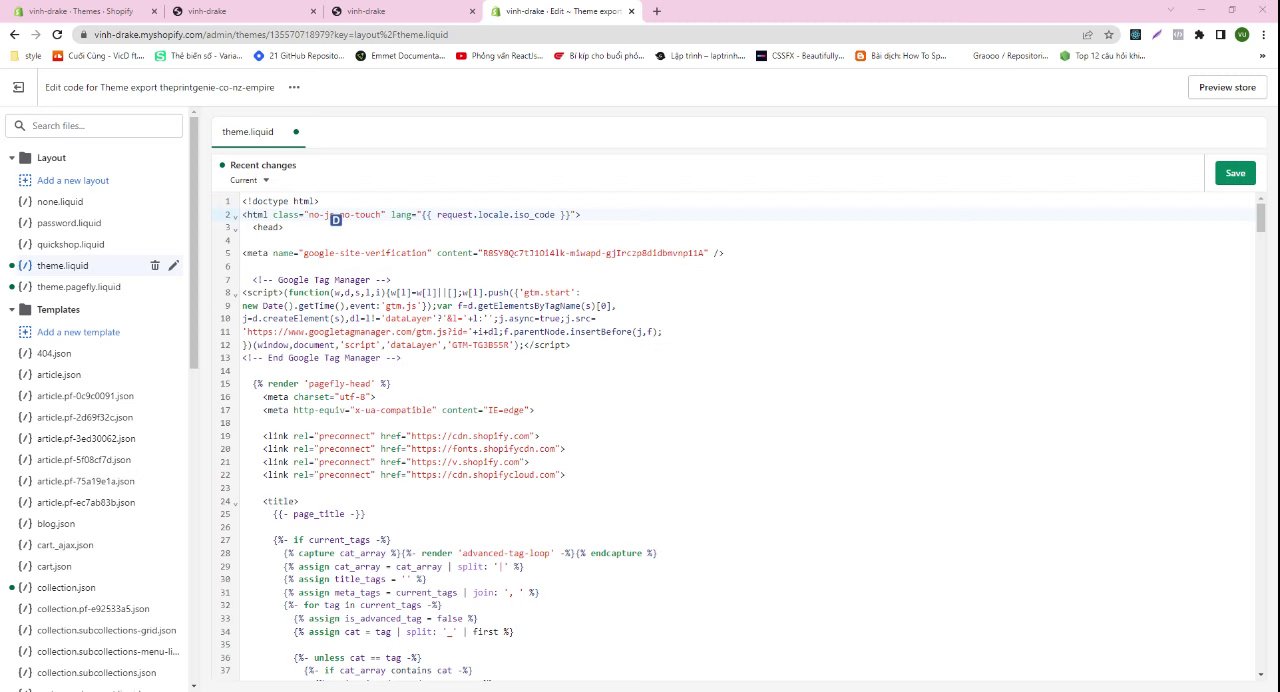
Task: Open article.json template
Action: tap(59, 375)
